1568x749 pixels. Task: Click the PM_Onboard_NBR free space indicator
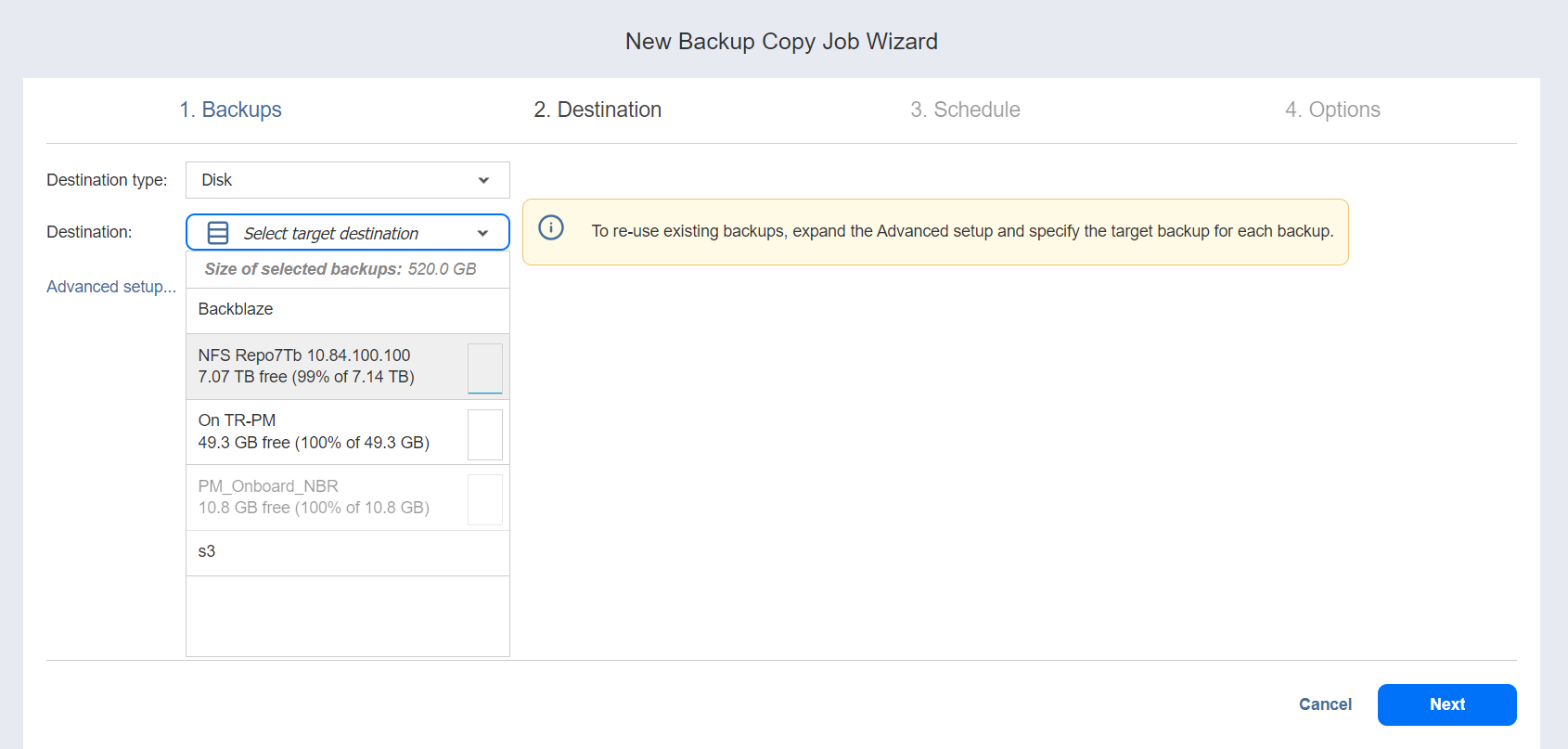pyautogui.click(x=484, y=499)
